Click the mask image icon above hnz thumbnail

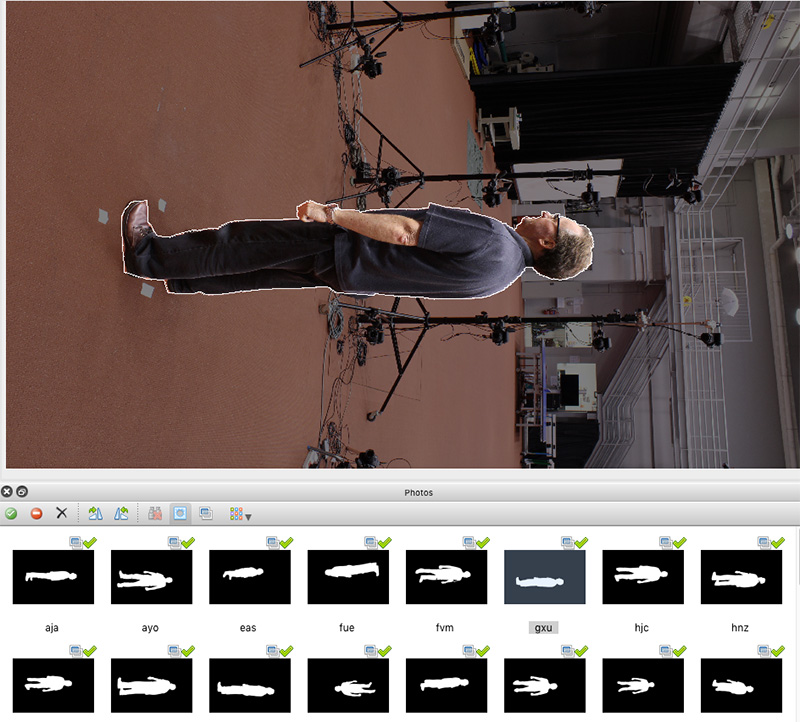(x=764, y=542)
